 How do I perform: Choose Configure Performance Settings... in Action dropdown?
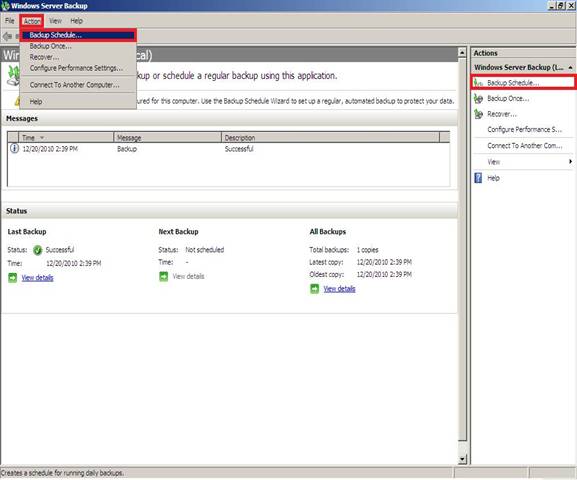tap(78, 68)
